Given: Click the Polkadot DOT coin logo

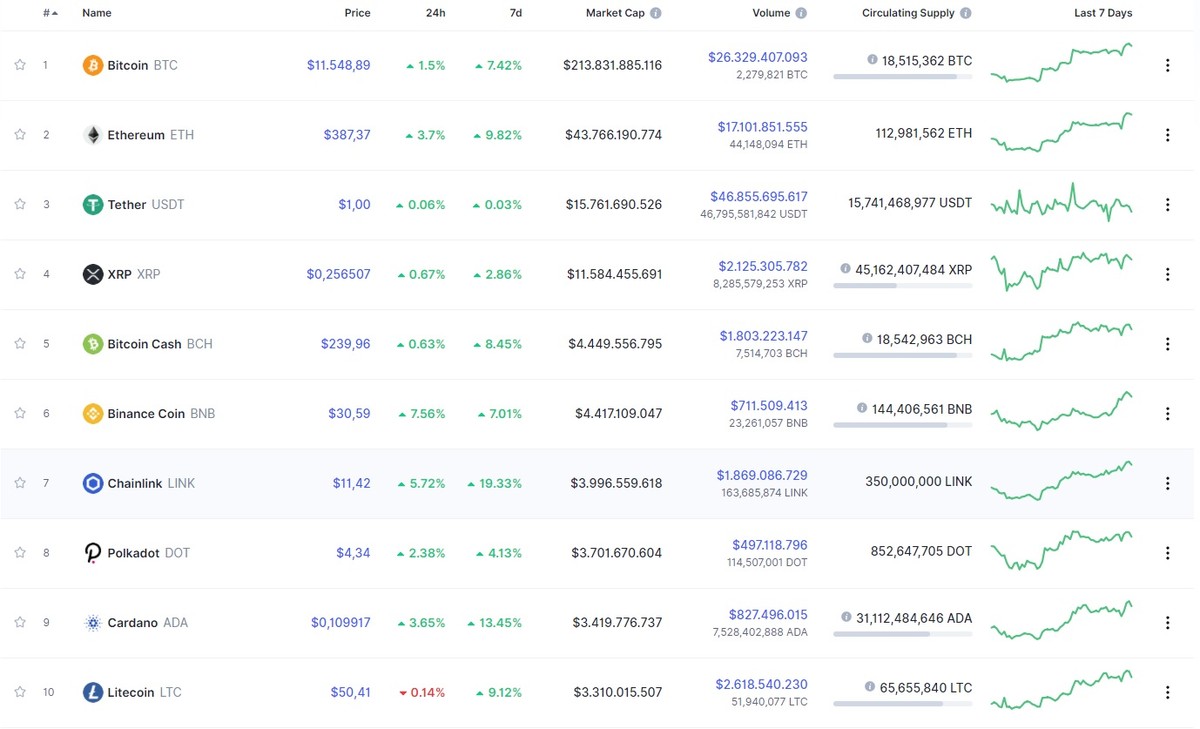Looking at the screenshot, I should [92, 552].
